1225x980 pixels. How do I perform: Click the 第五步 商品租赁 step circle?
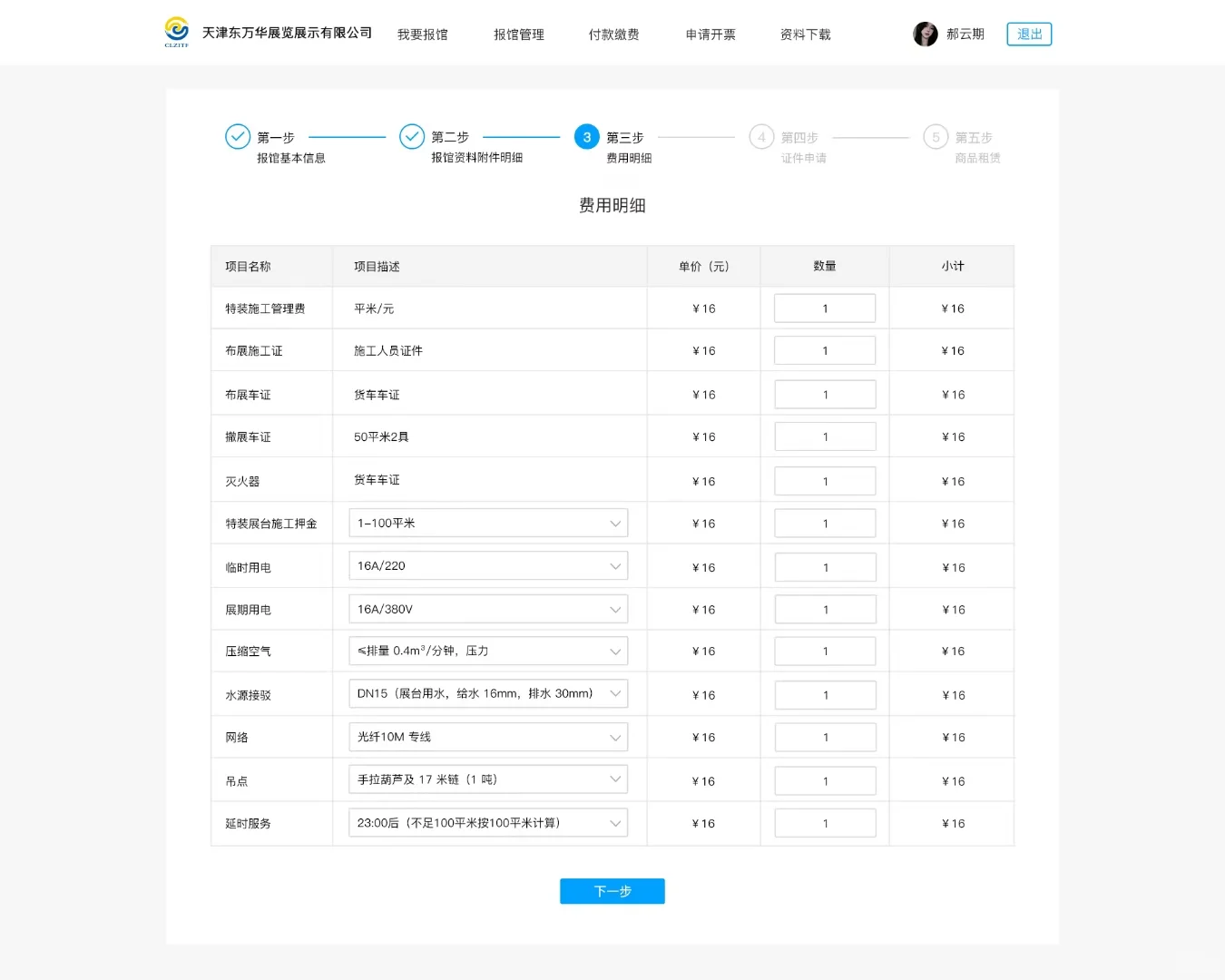tap(936, 136)
